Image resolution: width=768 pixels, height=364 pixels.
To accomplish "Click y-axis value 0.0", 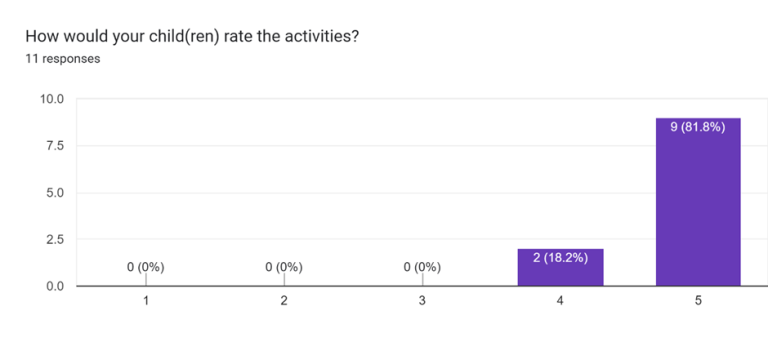I will point(55,286).
